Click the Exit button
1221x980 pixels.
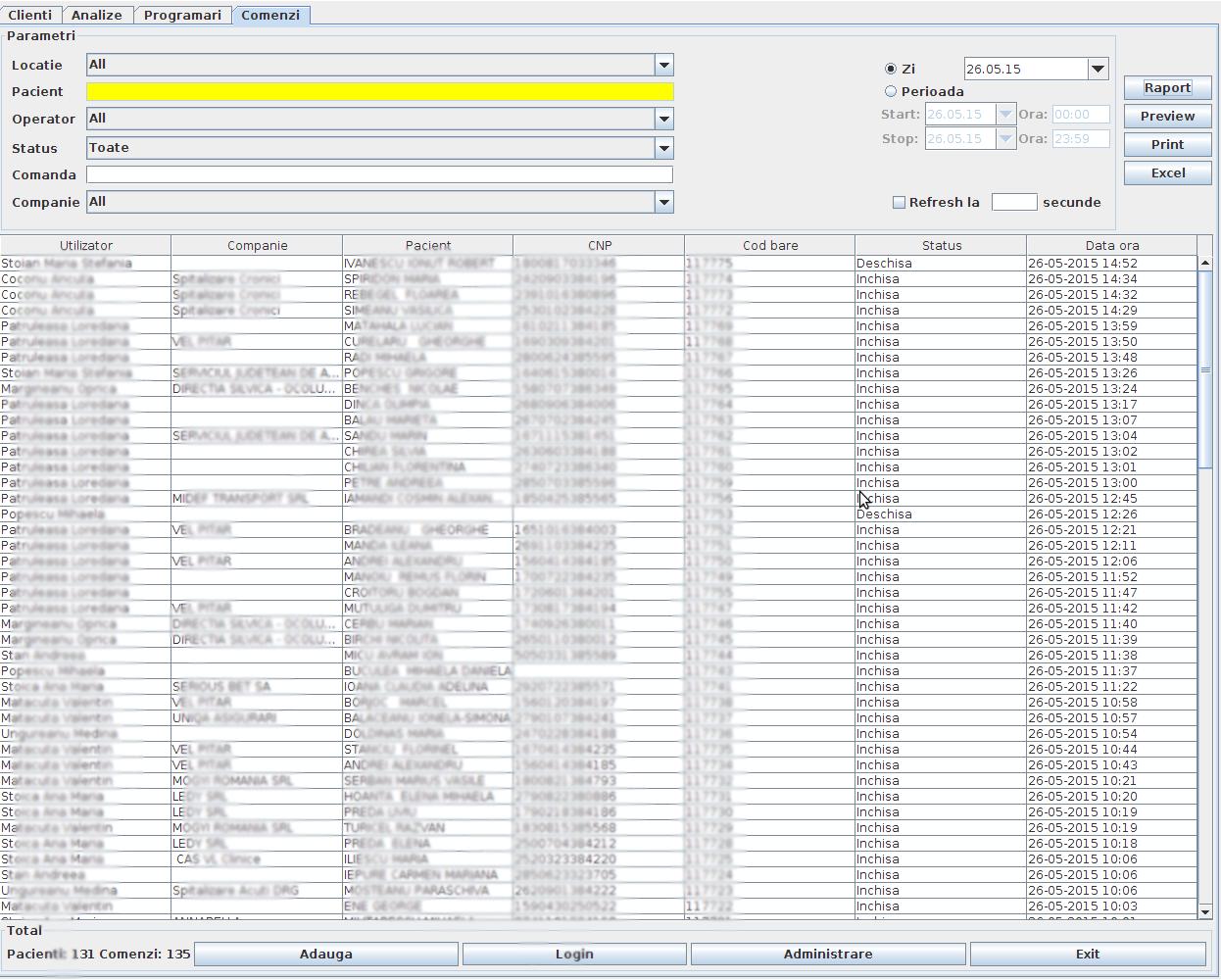click(1088, 954)
